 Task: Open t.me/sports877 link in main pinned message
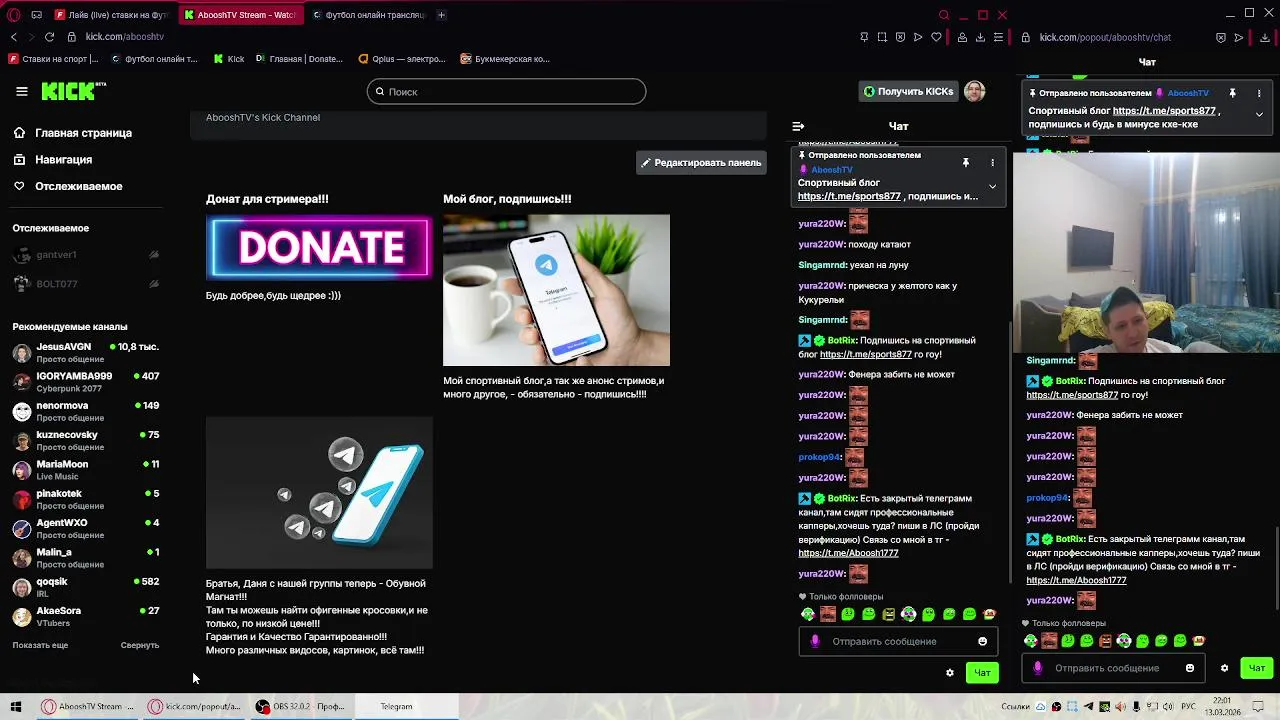(x=849, y=197)
